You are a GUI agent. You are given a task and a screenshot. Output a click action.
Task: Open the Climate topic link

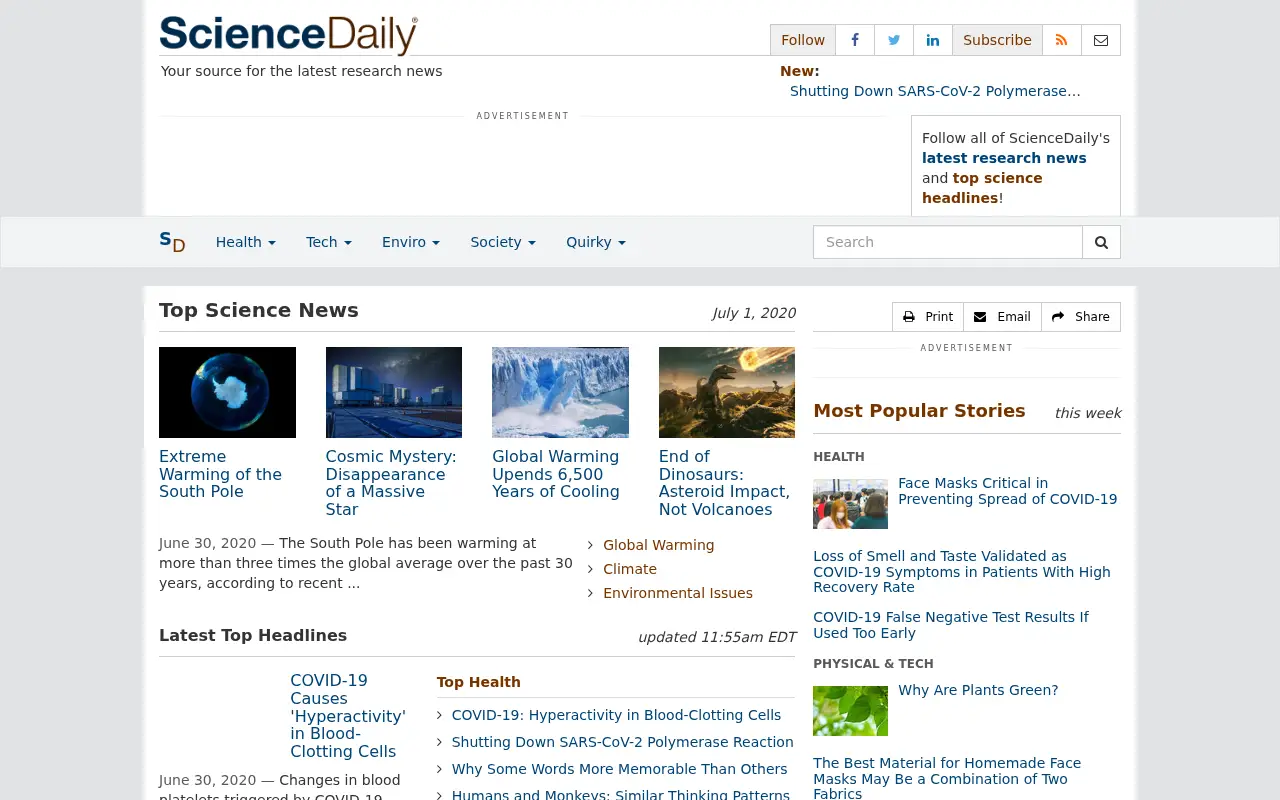[630, 569]
